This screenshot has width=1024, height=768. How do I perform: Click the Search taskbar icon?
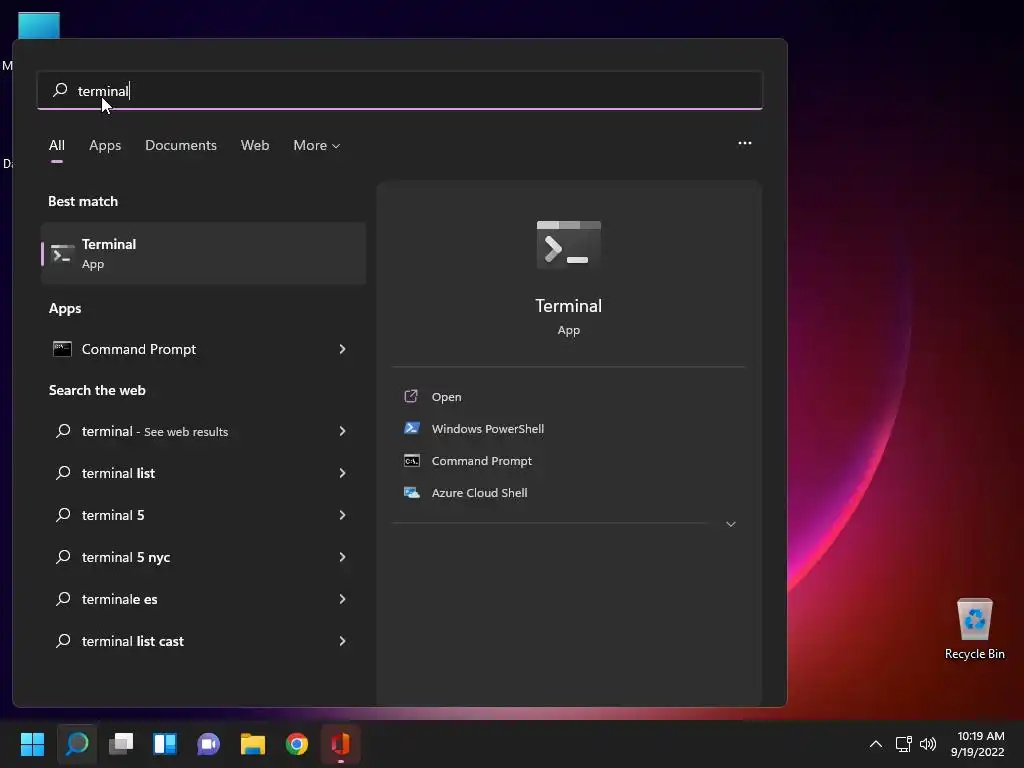76,744
